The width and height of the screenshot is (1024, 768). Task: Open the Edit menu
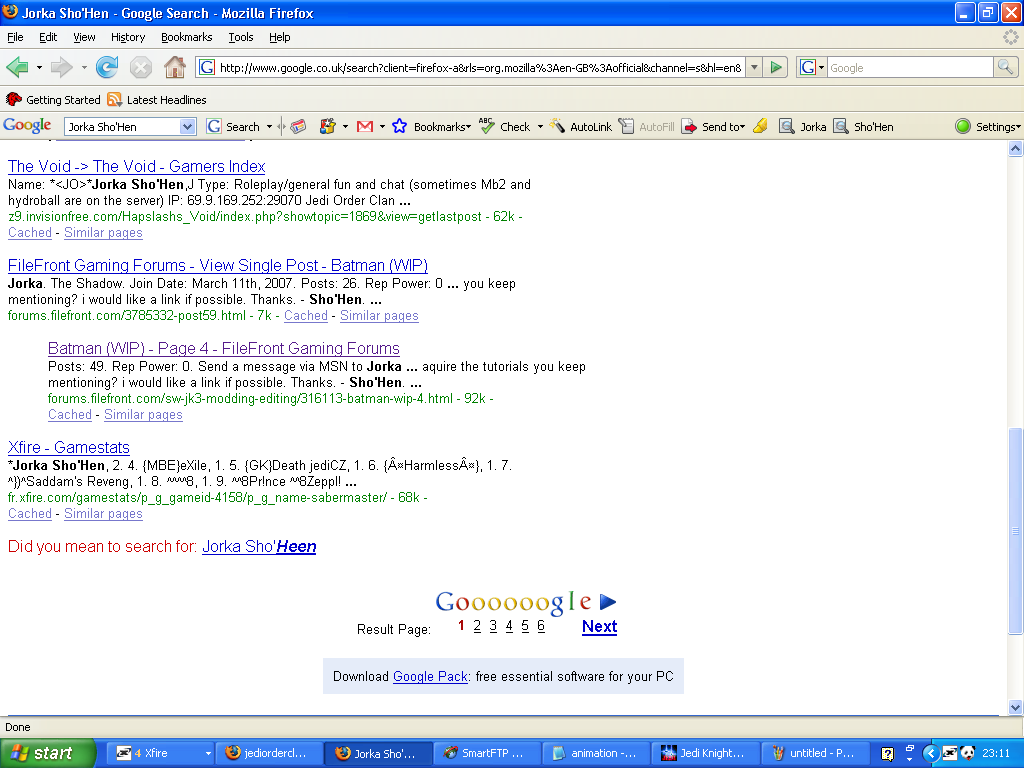click(48, 37)
